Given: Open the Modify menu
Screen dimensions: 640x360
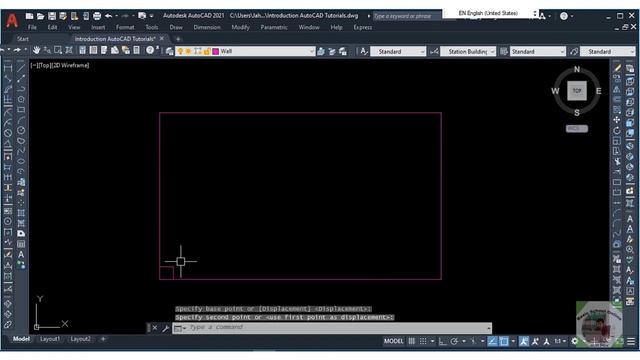Looking at the screenshot, I should (x=240, y=27).
